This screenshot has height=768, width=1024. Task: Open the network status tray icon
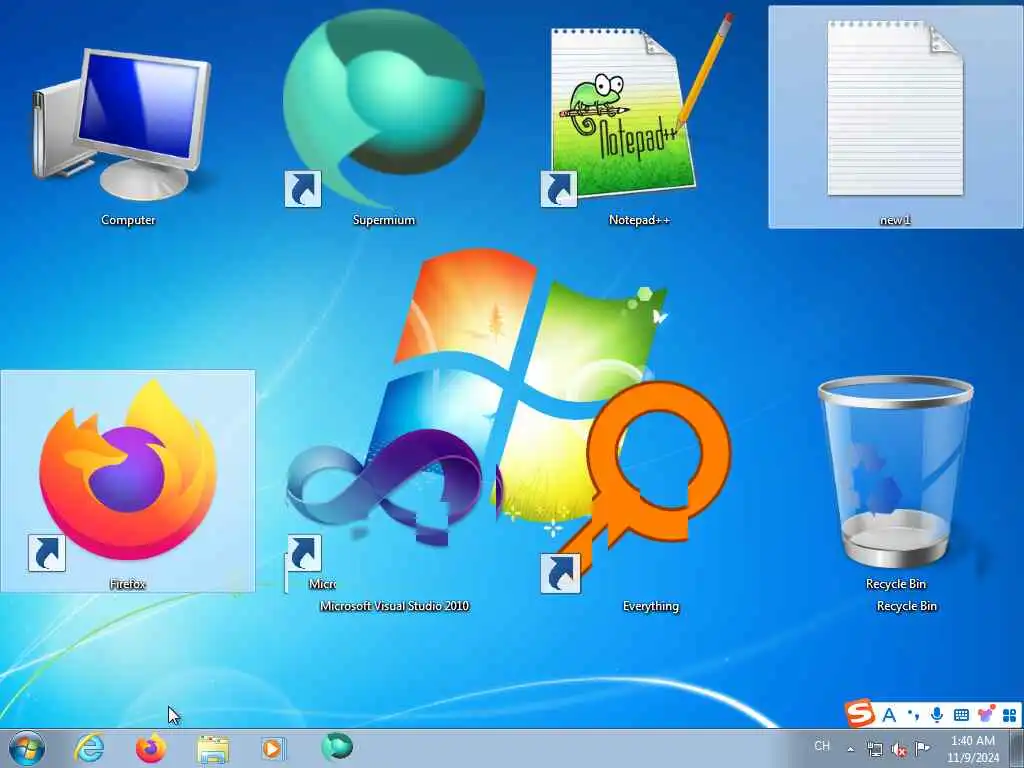(874, 749)
